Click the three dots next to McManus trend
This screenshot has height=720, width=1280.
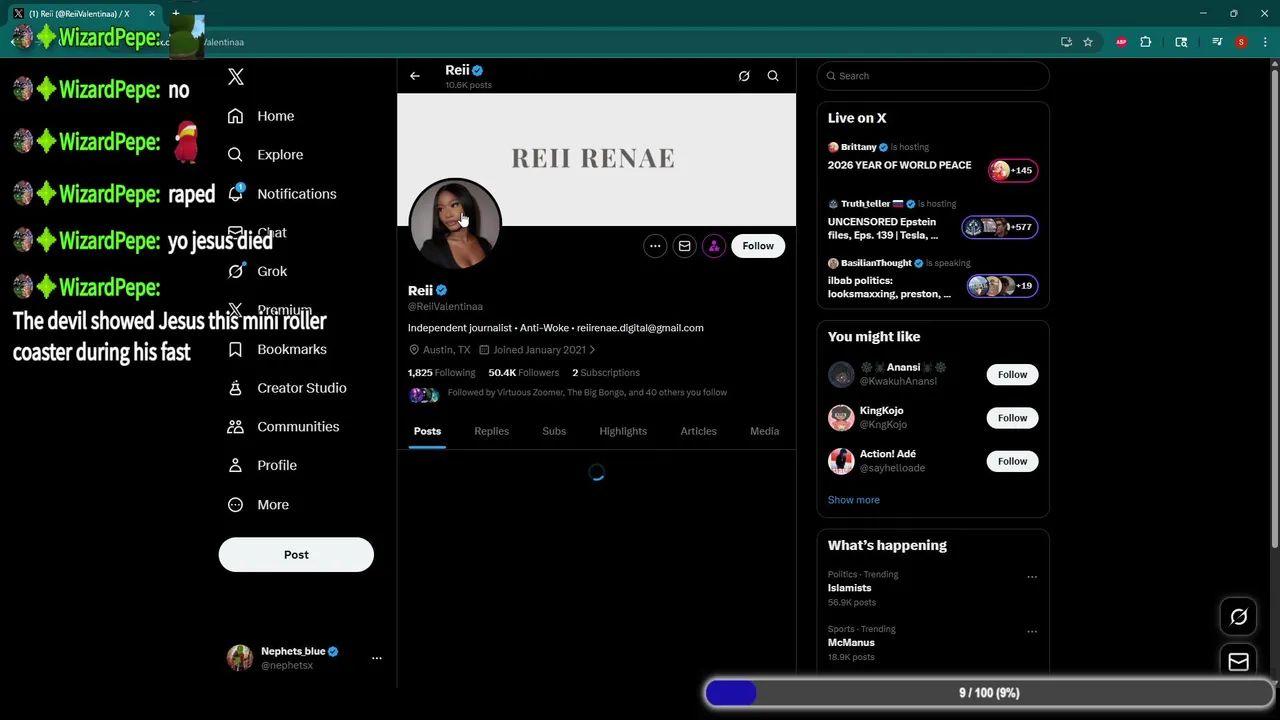click(x=1032, y=632)
